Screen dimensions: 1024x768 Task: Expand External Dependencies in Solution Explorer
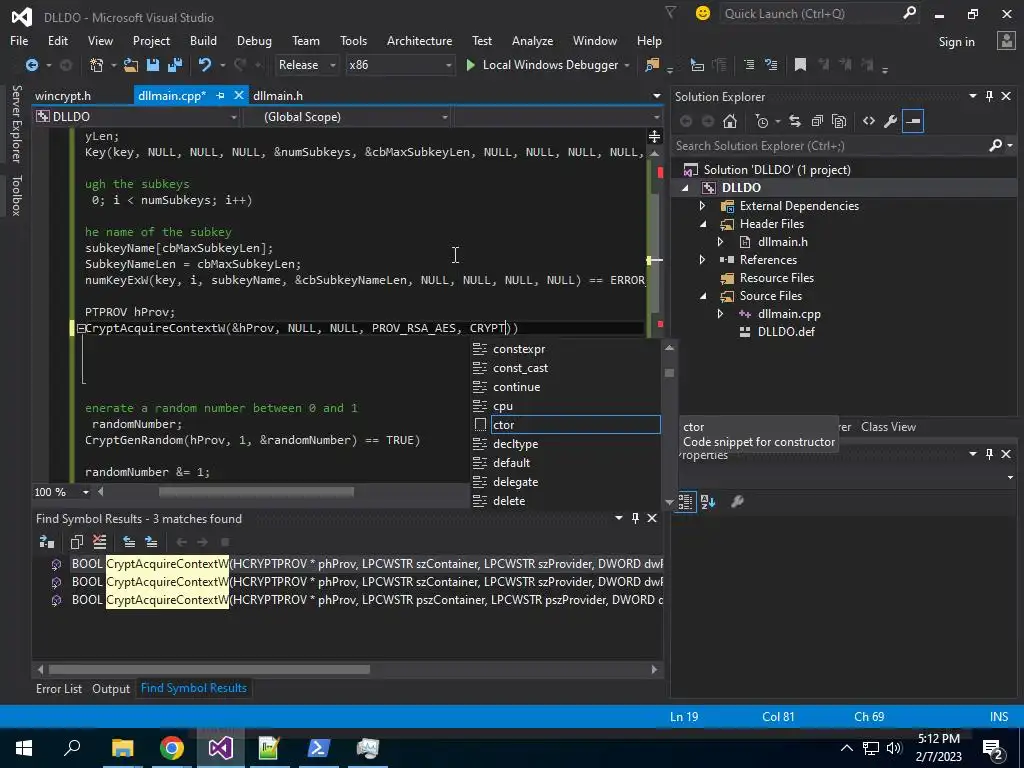703,206
